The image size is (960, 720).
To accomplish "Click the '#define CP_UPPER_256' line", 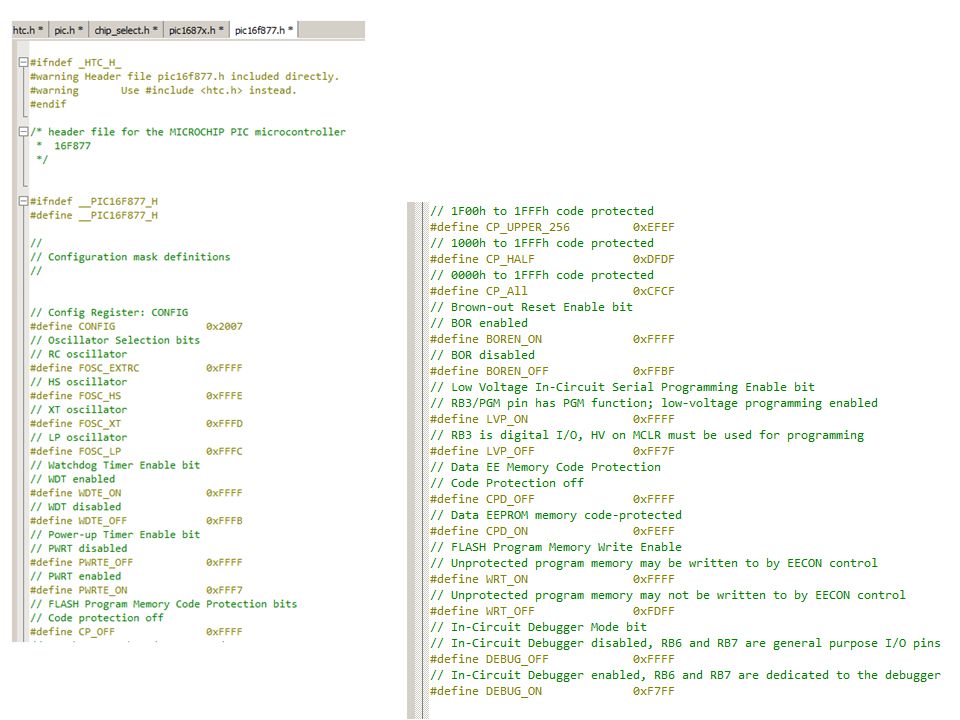I will coord(552,227).
